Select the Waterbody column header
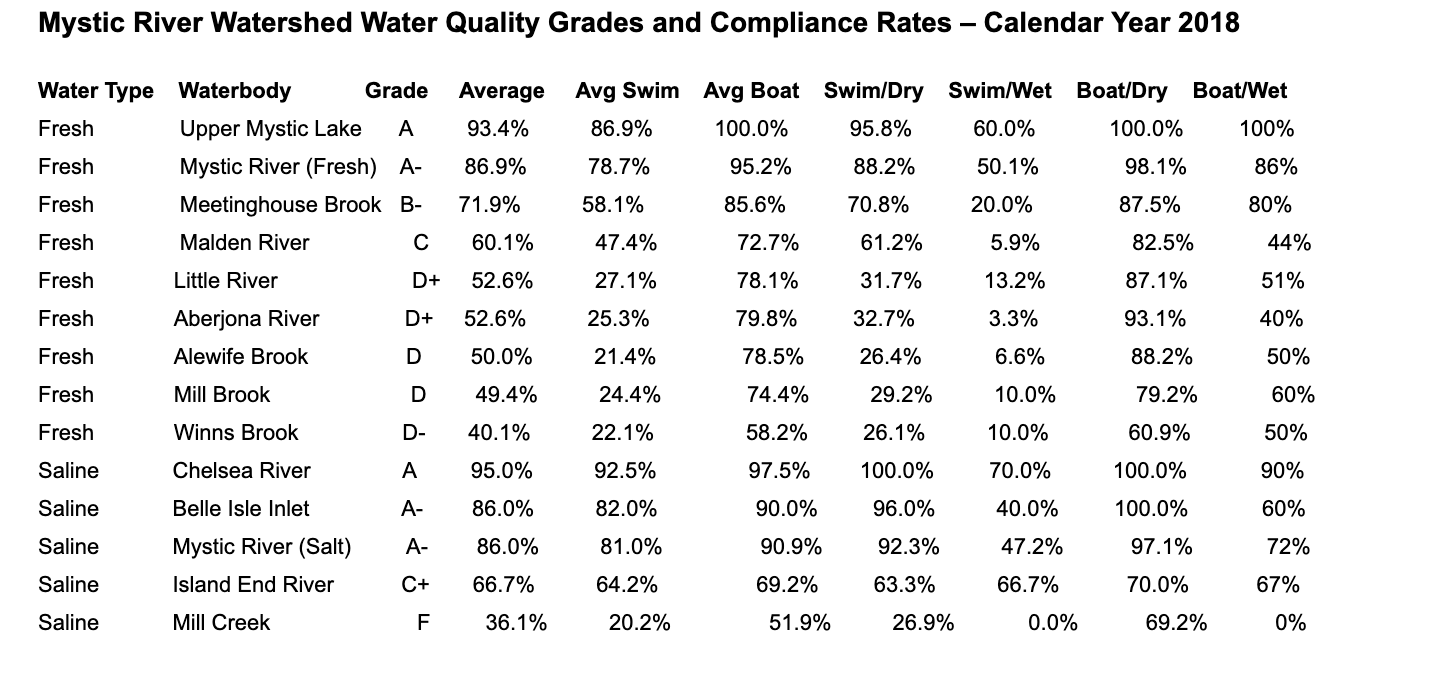 [x=235, y=91]
